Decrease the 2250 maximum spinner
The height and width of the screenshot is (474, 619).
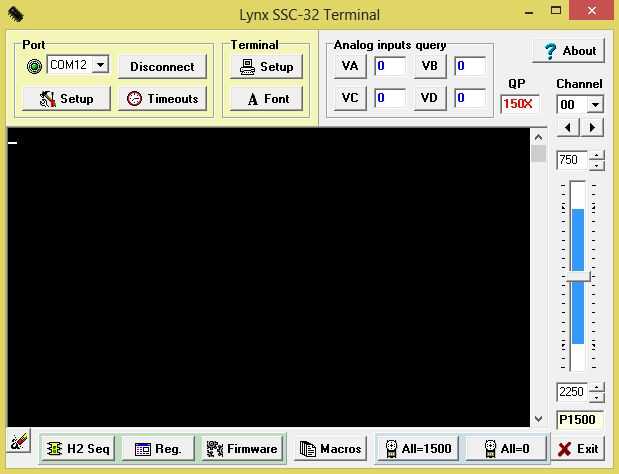click(x=597, y=397)
